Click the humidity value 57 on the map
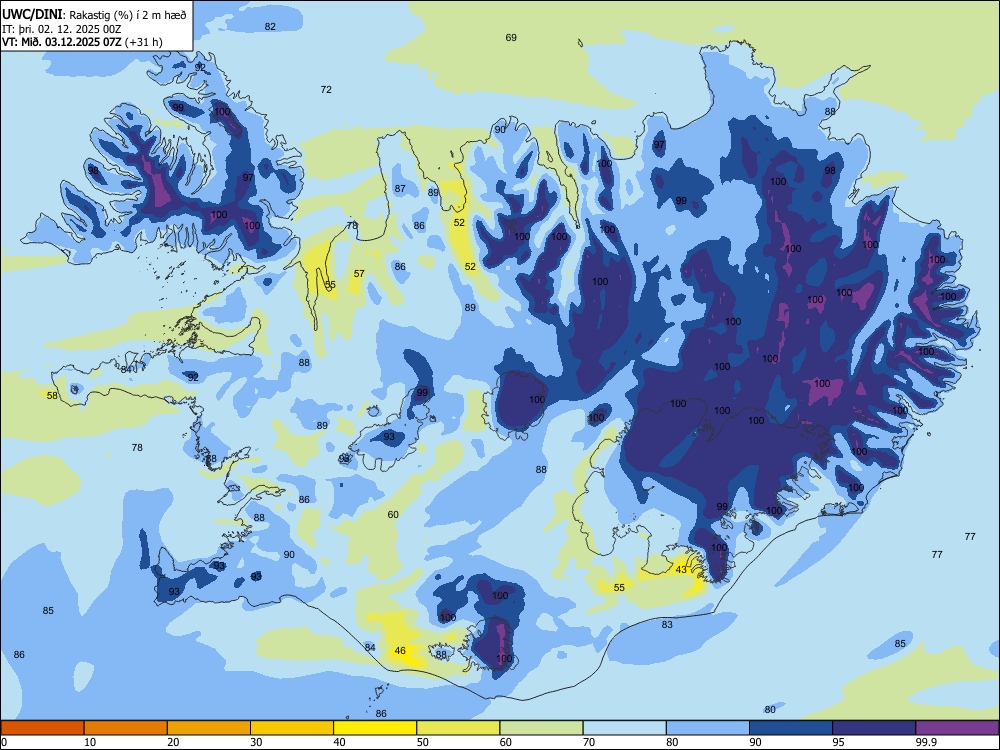This screenshot has width=1000, height=750. pyautogui.click(x=359, y=274)
